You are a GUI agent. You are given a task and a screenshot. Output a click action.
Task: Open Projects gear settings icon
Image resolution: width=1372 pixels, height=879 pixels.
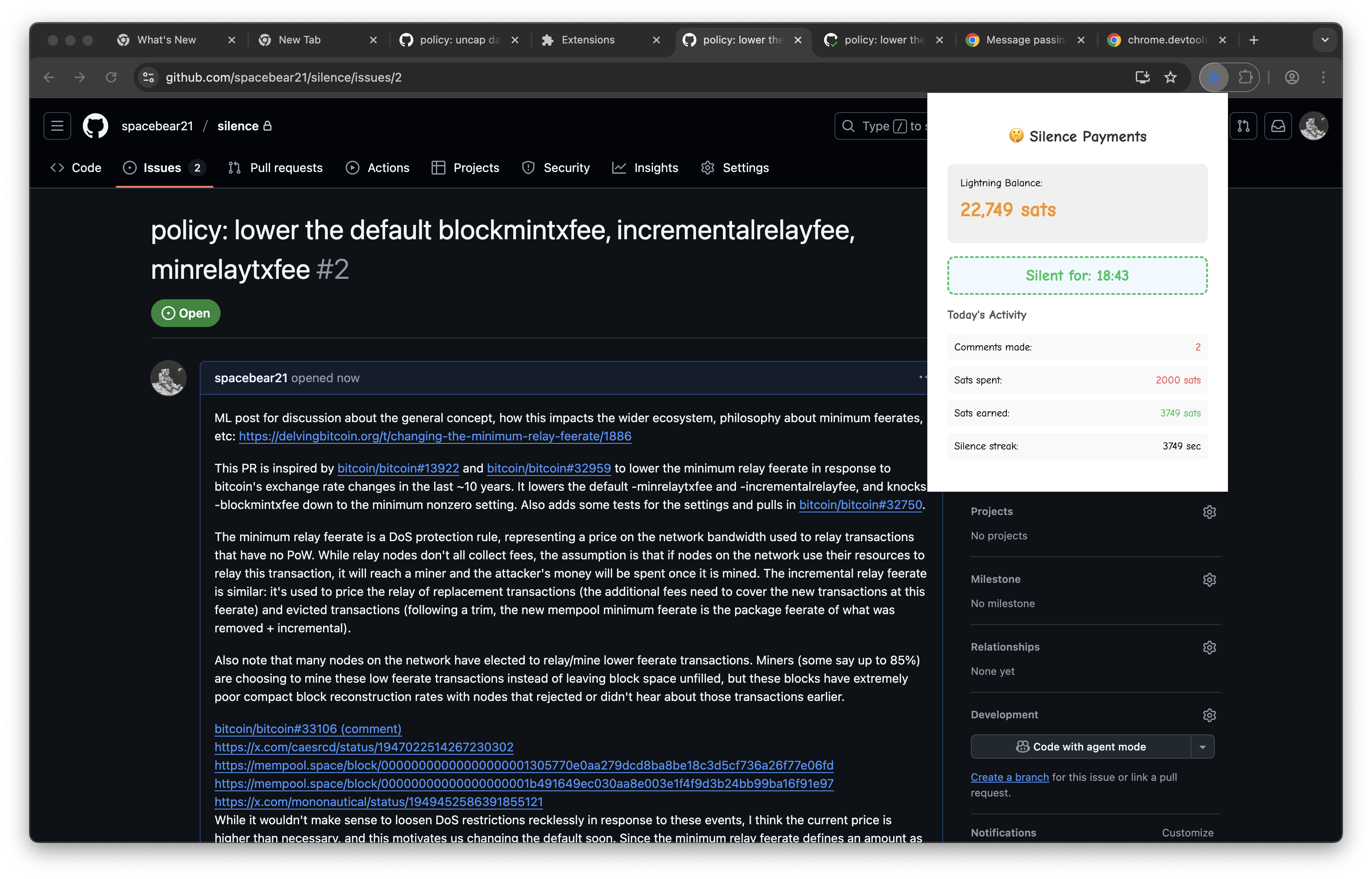(1209, 512)
